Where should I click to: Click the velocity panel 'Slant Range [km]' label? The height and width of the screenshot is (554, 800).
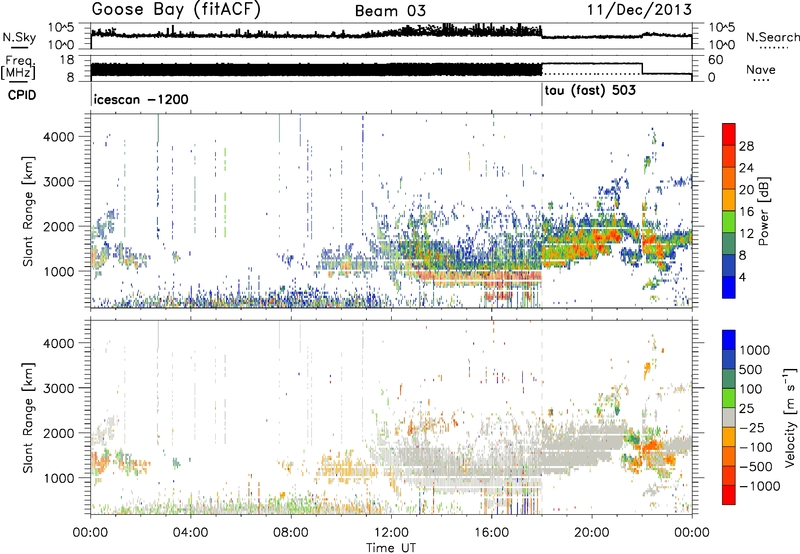28,417
